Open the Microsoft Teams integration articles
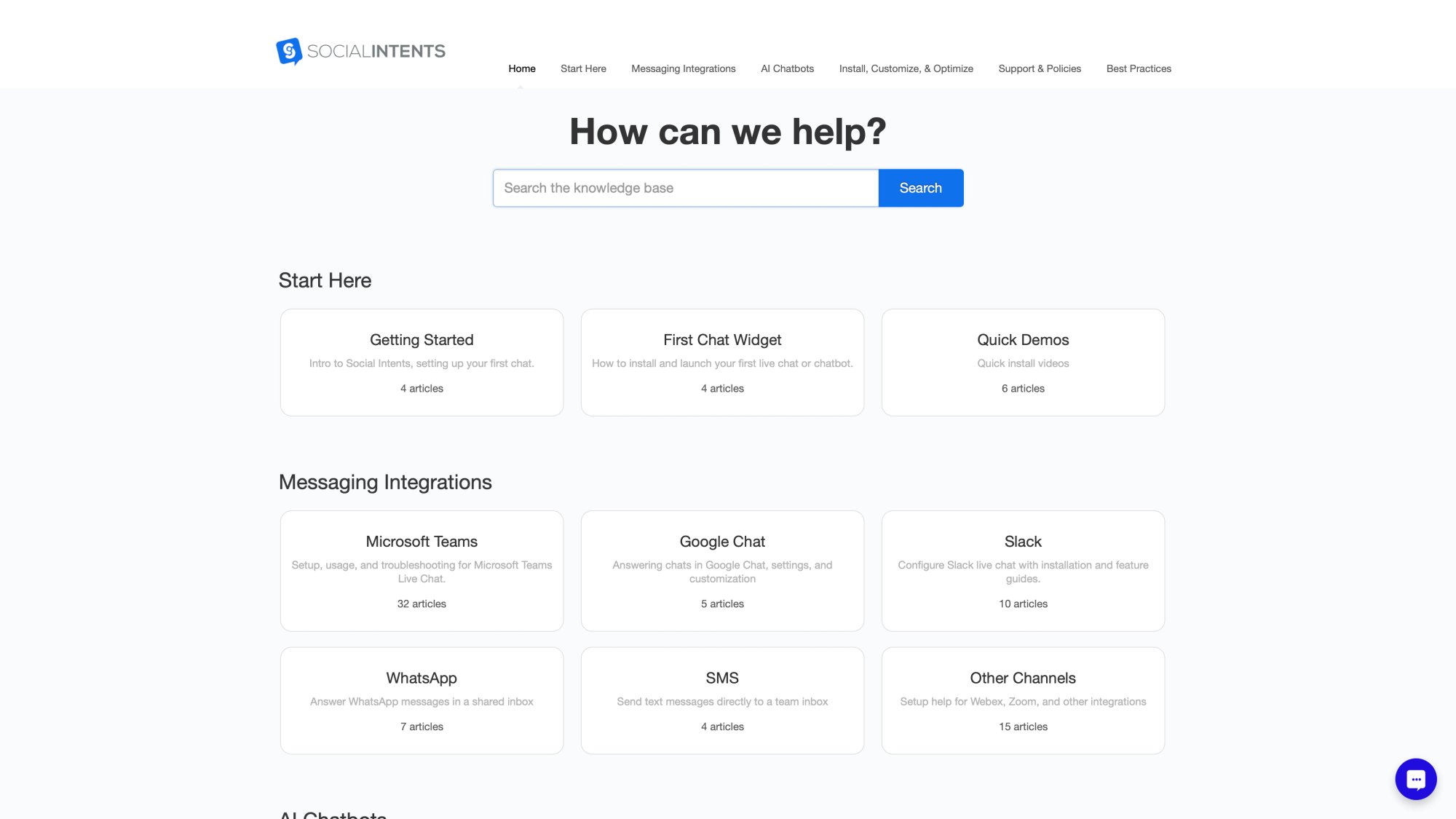1456x819 pixels. [x=421, y=571]
